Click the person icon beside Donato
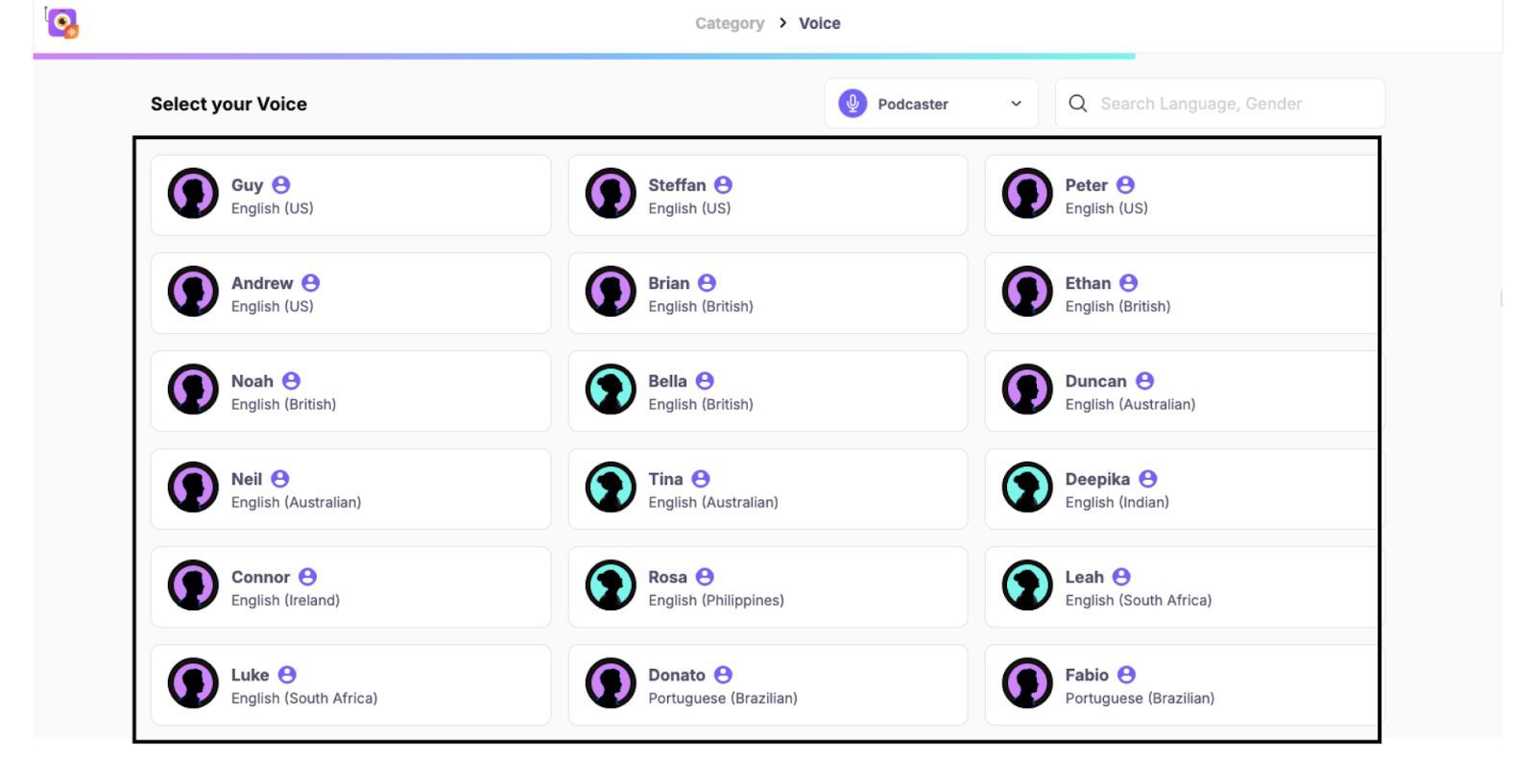 pos(724,675)
